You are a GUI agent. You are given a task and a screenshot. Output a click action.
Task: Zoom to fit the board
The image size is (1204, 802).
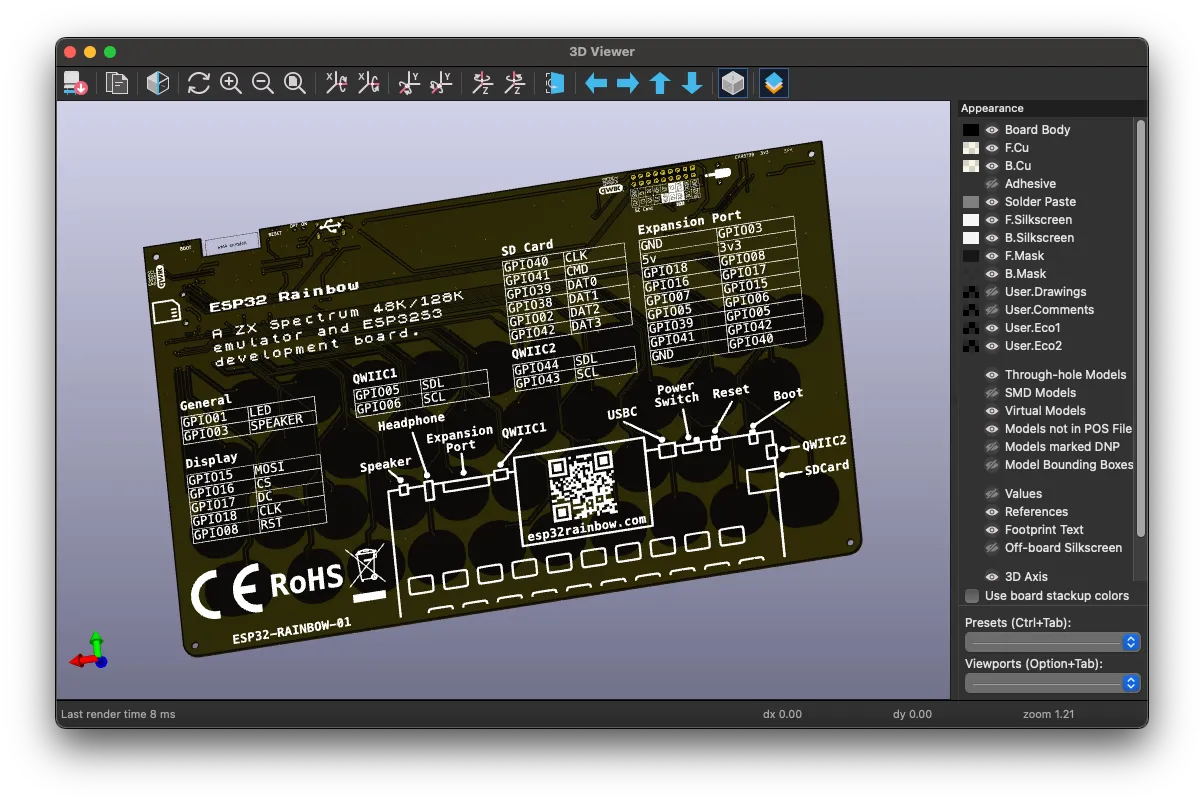tap(295, 83)
